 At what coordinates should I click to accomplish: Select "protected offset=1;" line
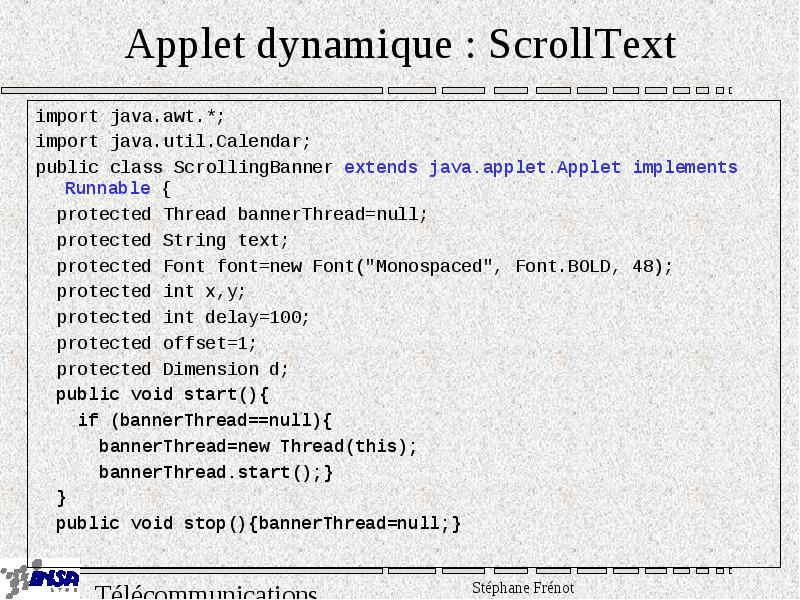(x=156, y=343)
